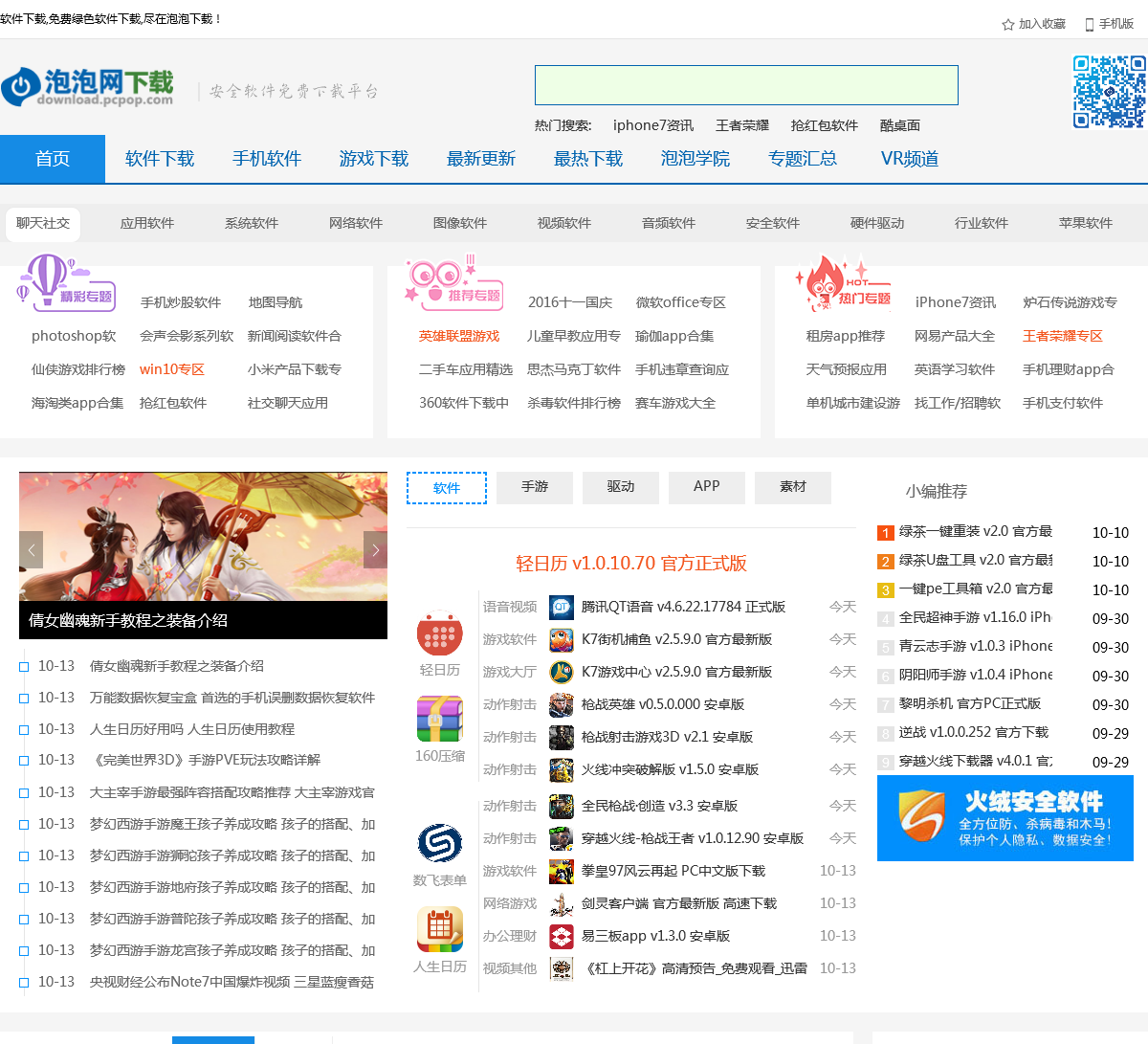This screenshot has height=1044, width=1148.
Task: Click the 语音视频 category label
Action: coord(510,607)
